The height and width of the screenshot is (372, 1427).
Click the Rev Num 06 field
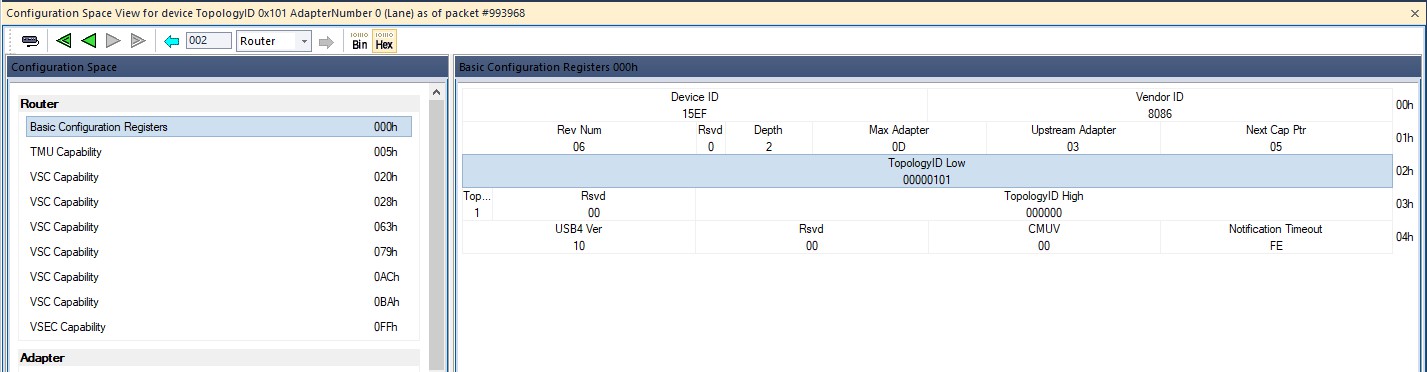click(579, 138)
